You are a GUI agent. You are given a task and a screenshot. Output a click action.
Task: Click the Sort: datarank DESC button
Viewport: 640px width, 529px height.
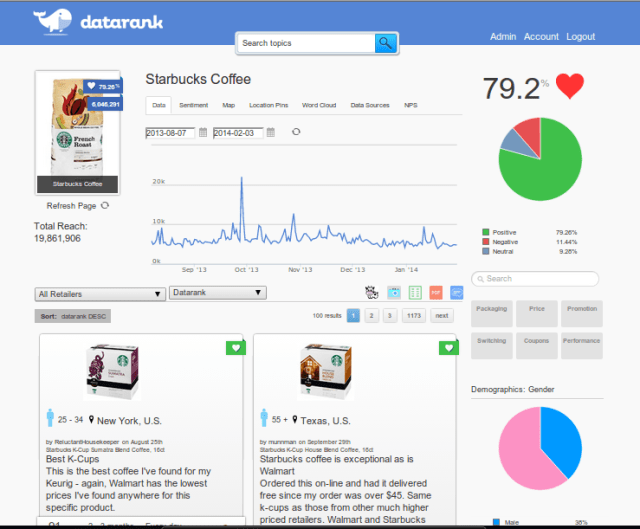[73, 316]
